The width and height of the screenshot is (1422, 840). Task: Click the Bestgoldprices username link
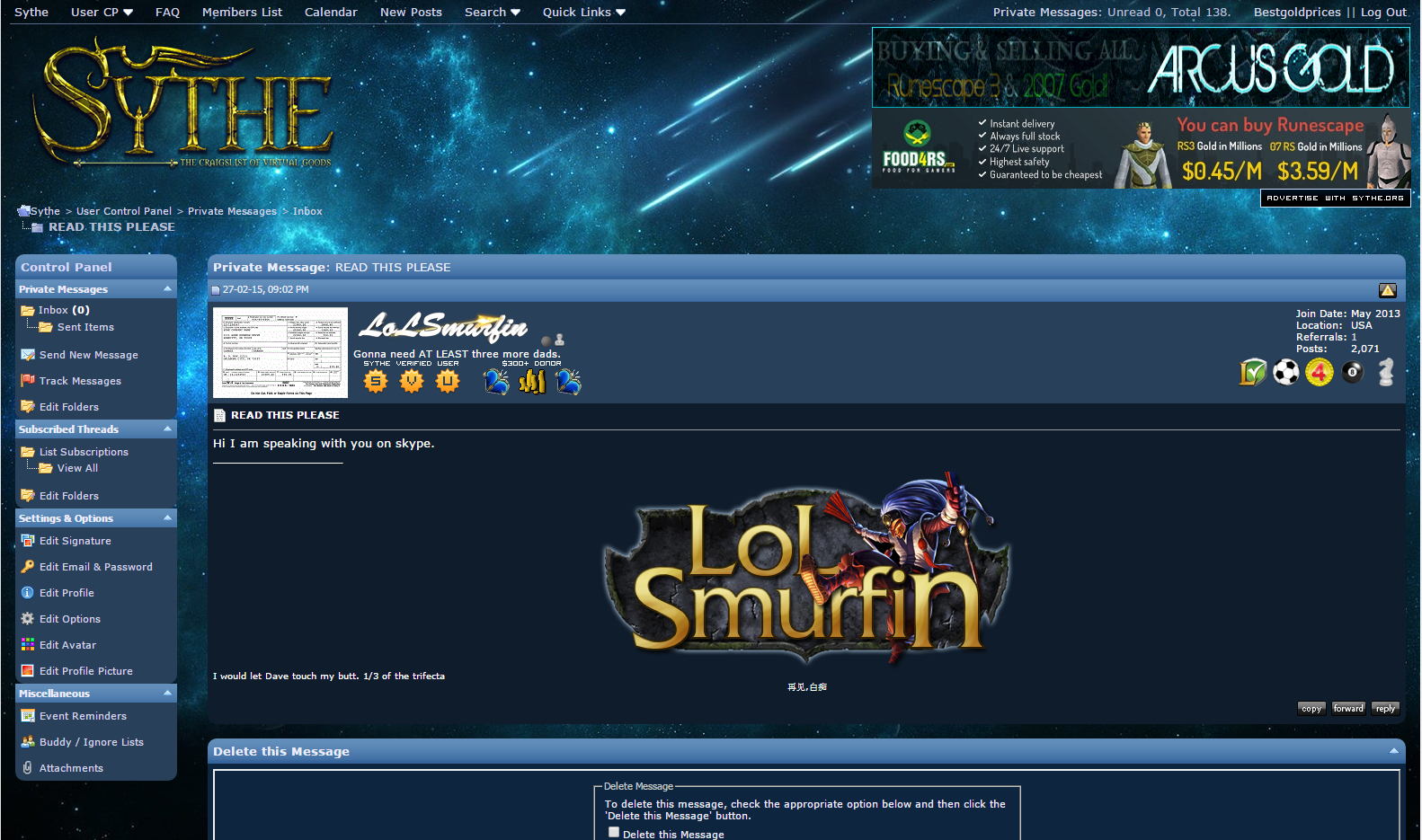tap(1297, 12)
